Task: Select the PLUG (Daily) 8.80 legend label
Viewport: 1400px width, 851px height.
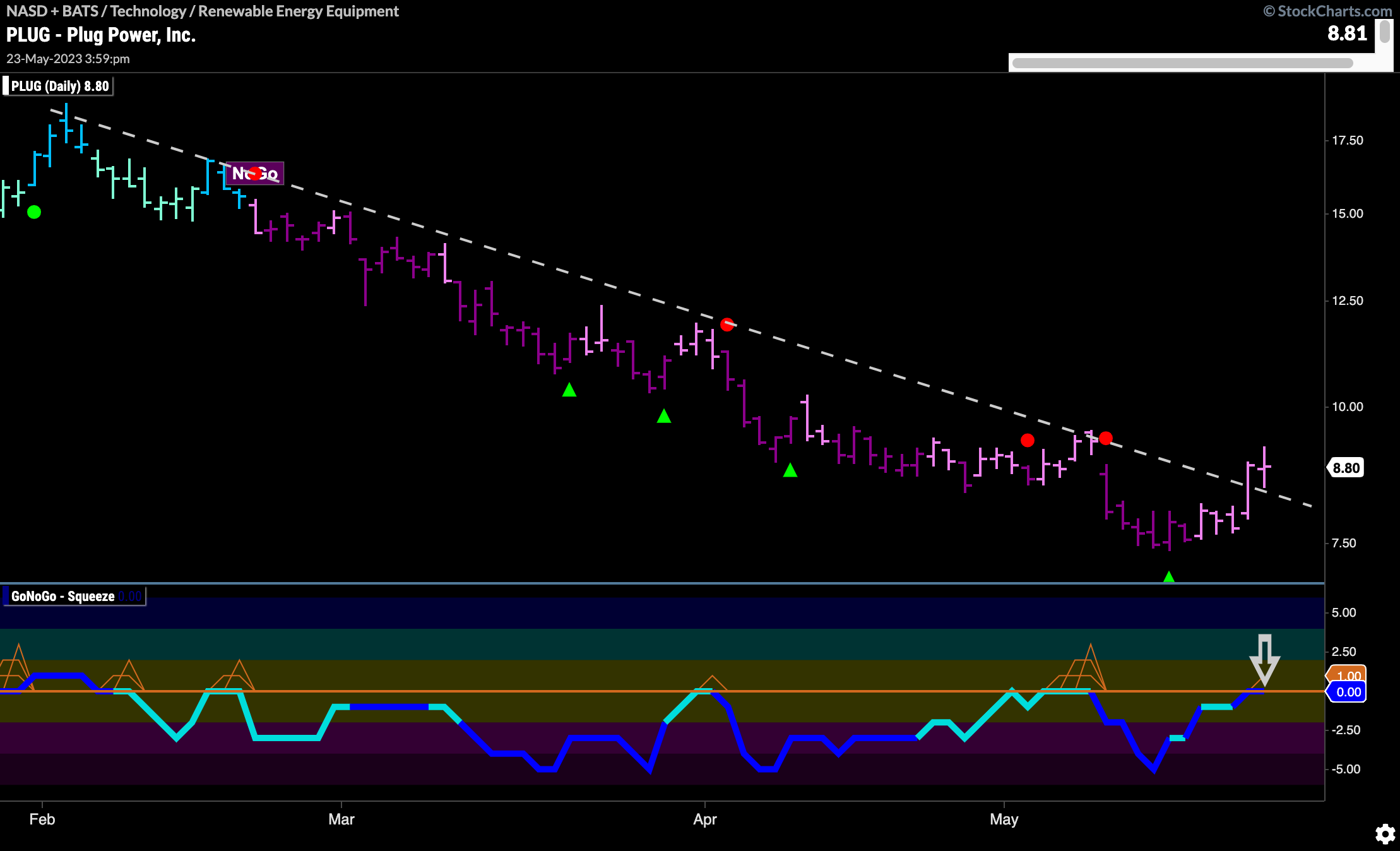Action: pyautogui.click(x=58, y=86)
